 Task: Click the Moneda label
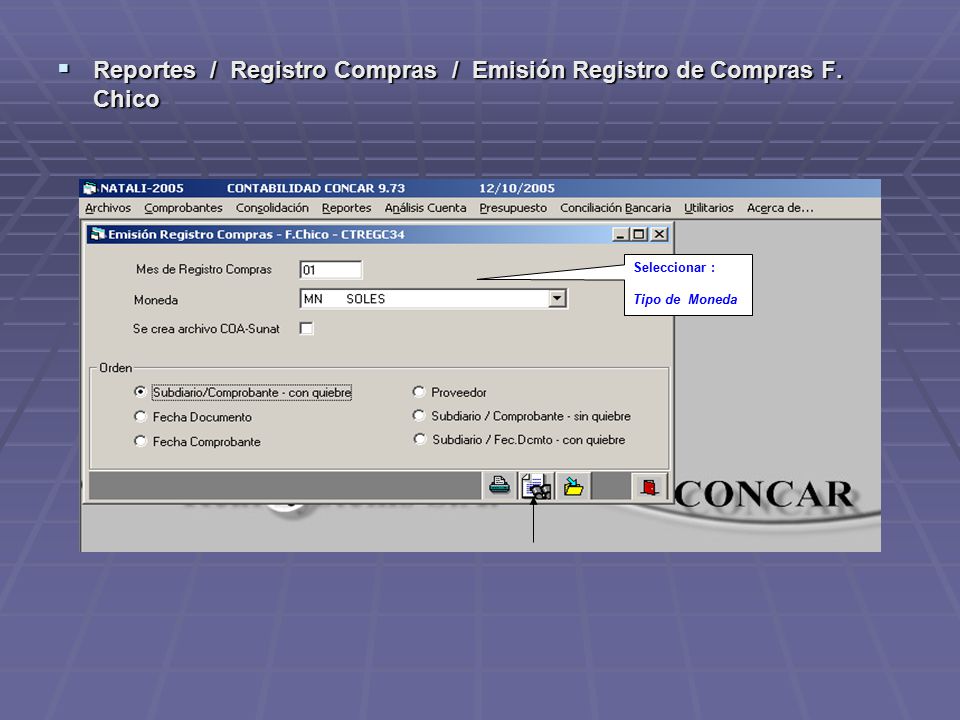(x=156, y=300)
